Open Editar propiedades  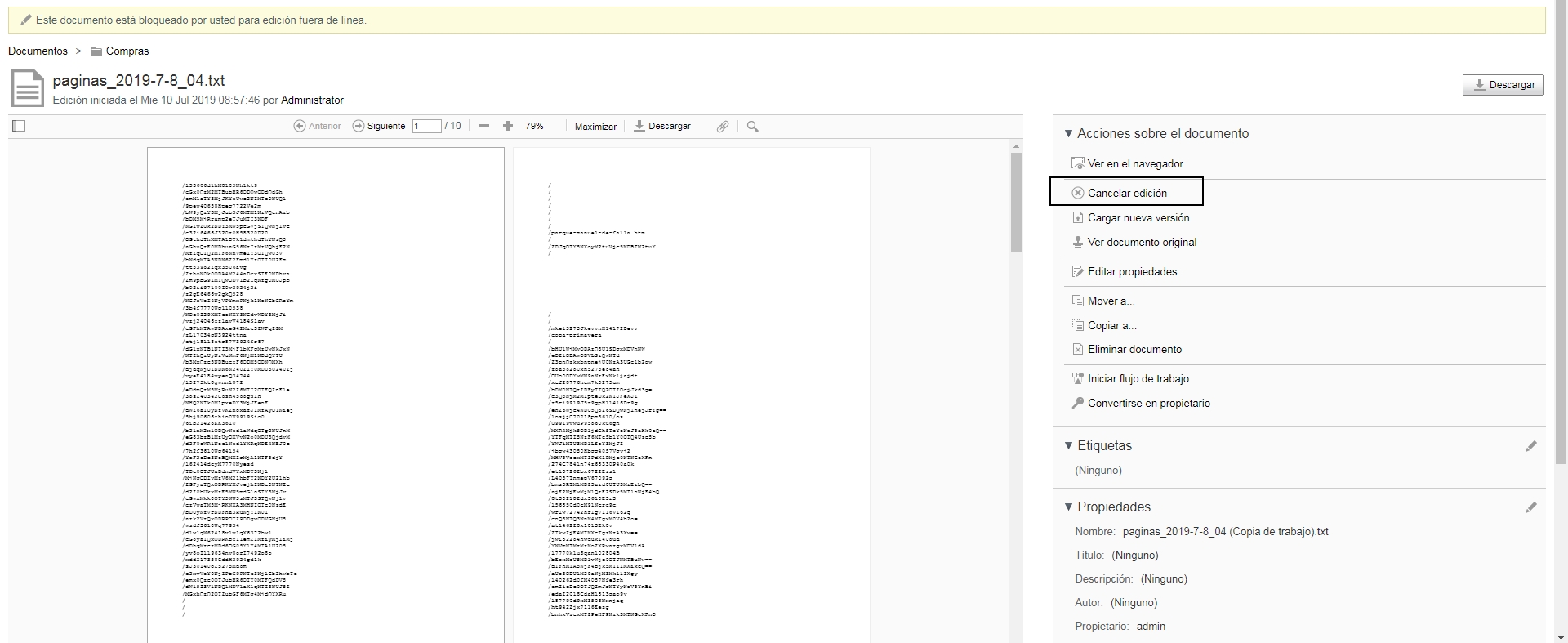[1132, 271]
